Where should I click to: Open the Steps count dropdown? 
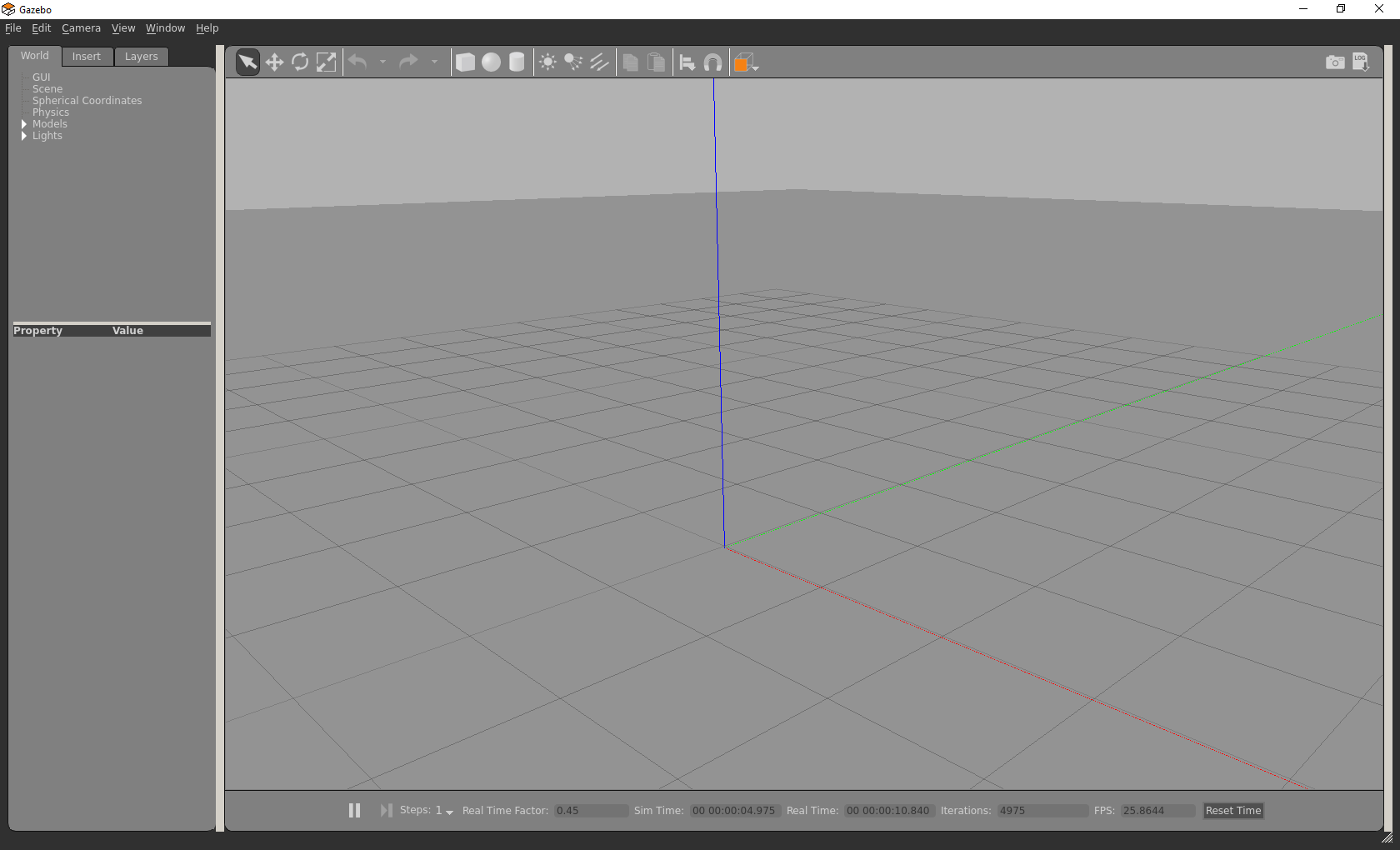449,812
